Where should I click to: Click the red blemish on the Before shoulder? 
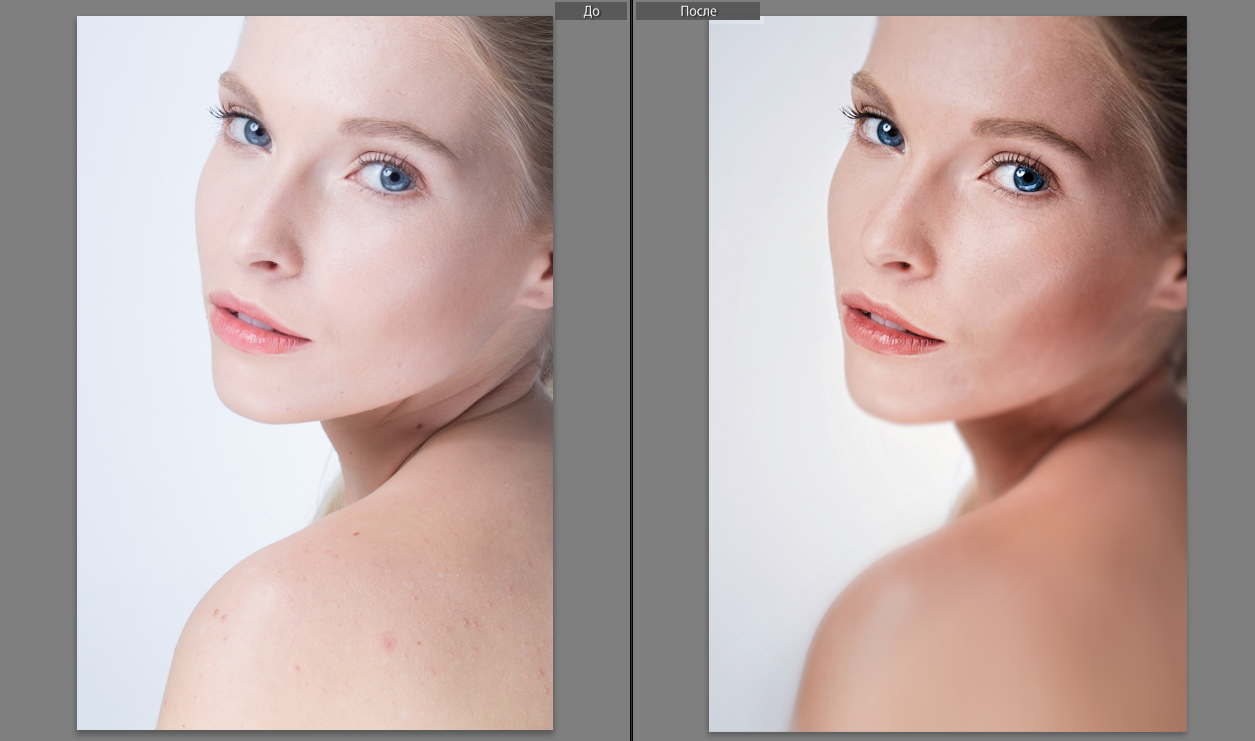point(387,640)
